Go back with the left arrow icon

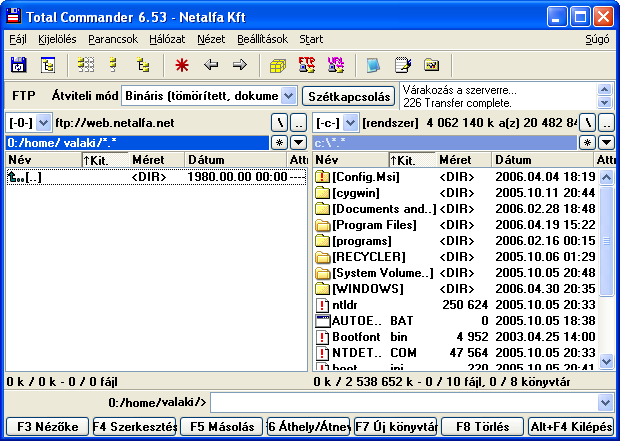tap(211, 64)
